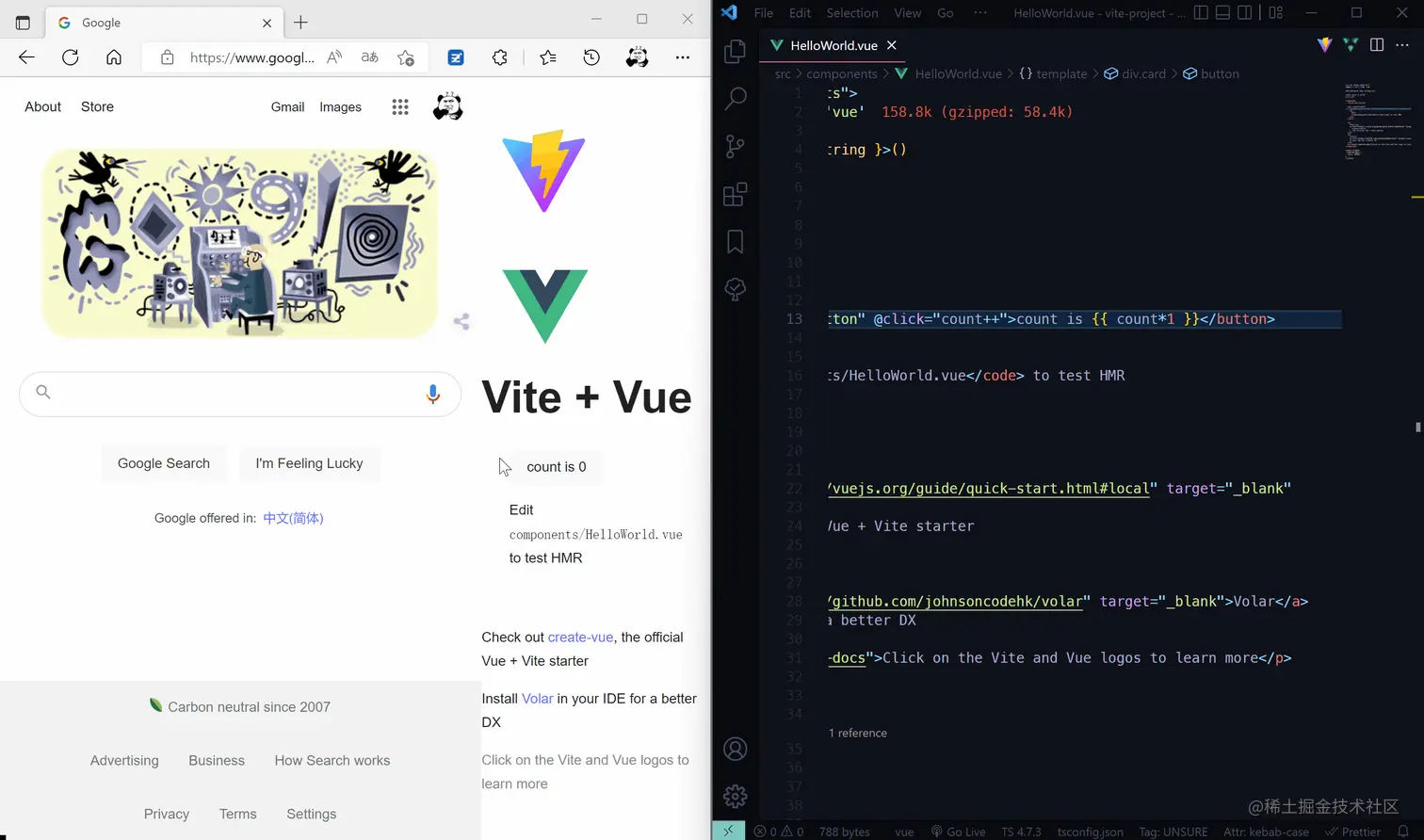The image size is (1424, 840).
Task: Open the Volar link on the Vite page
Action: (x=538, y=699)
